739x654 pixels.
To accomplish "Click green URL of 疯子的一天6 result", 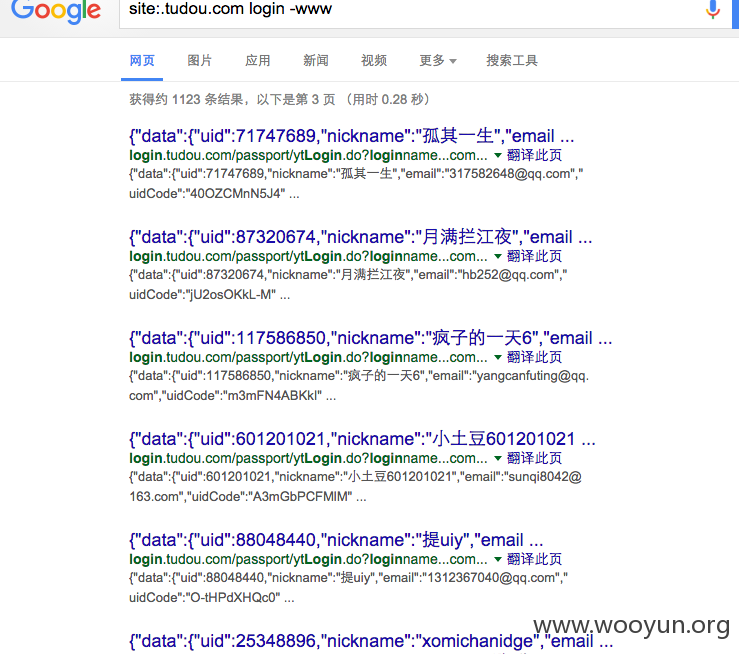I will tap(308, 357).
